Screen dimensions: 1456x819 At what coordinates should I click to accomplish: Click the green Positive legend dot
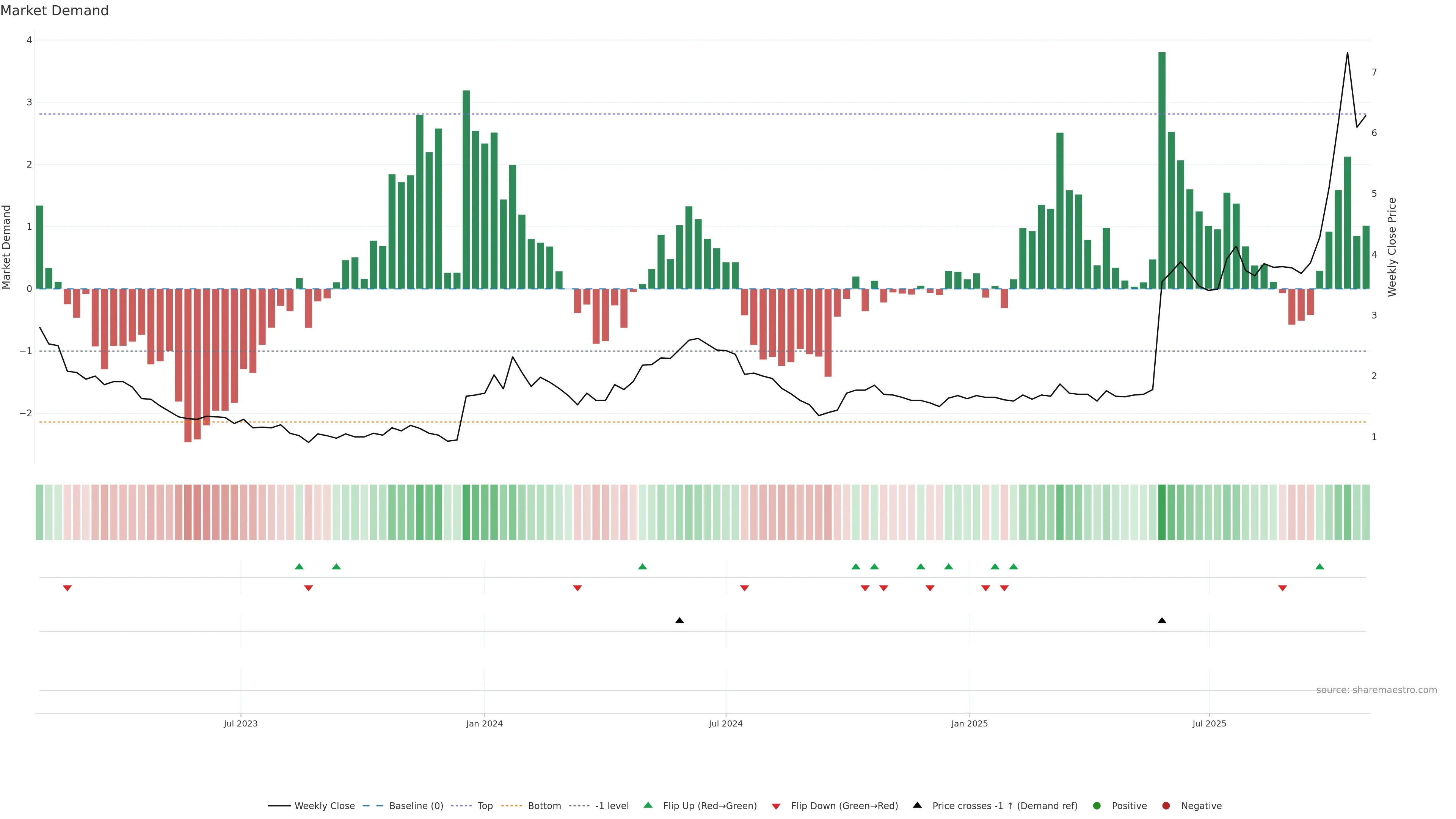click(1097, 806)
